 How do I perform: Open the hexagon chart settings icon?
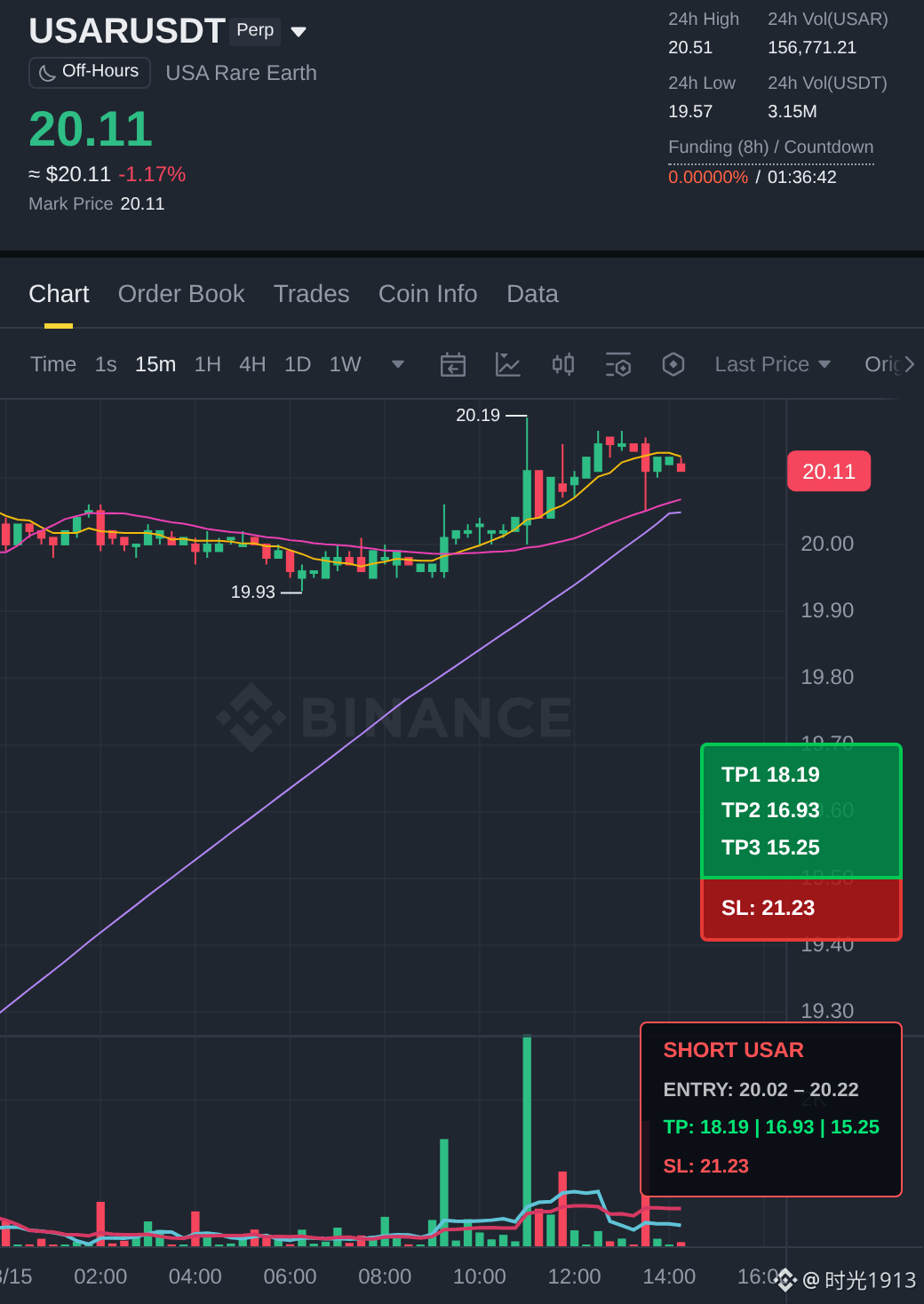pyautogui.click(x=673, y=364)
